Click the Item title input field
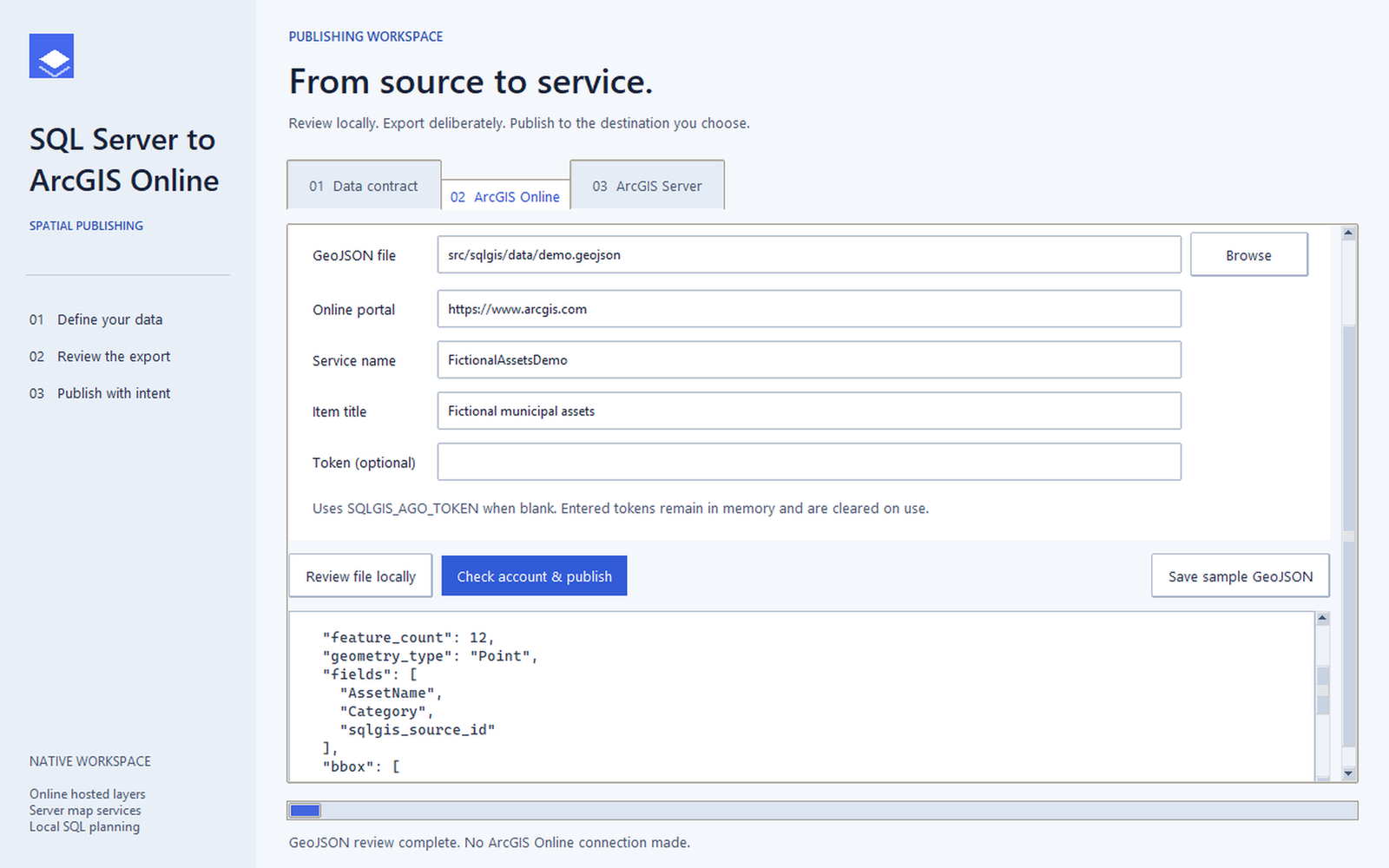 [809, 411]
